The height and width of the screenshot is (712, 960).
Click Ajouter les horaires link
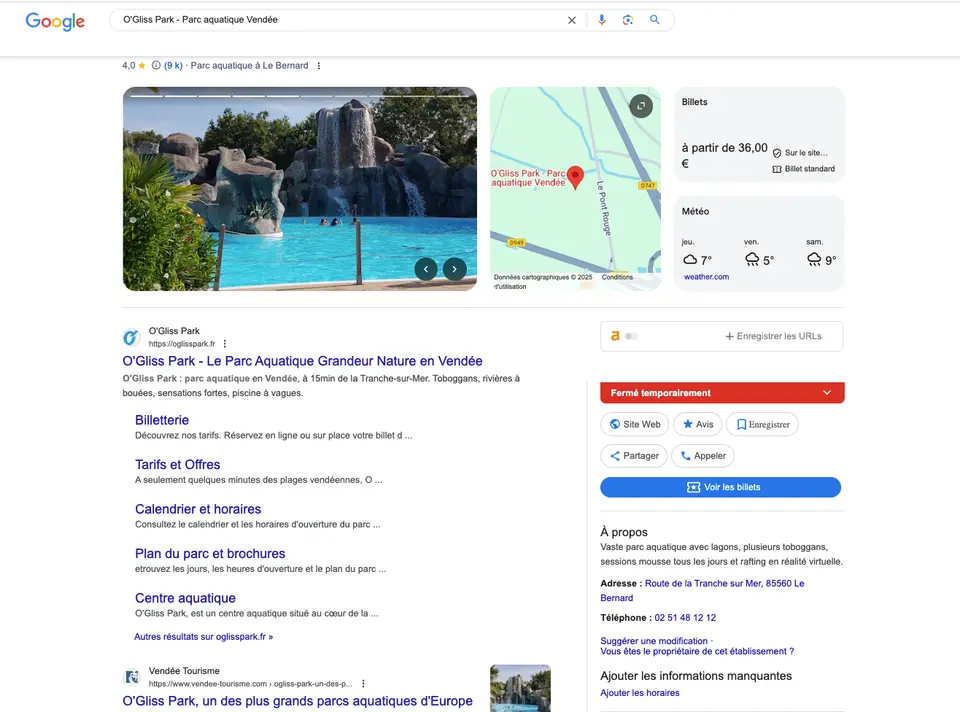point(640,693)
